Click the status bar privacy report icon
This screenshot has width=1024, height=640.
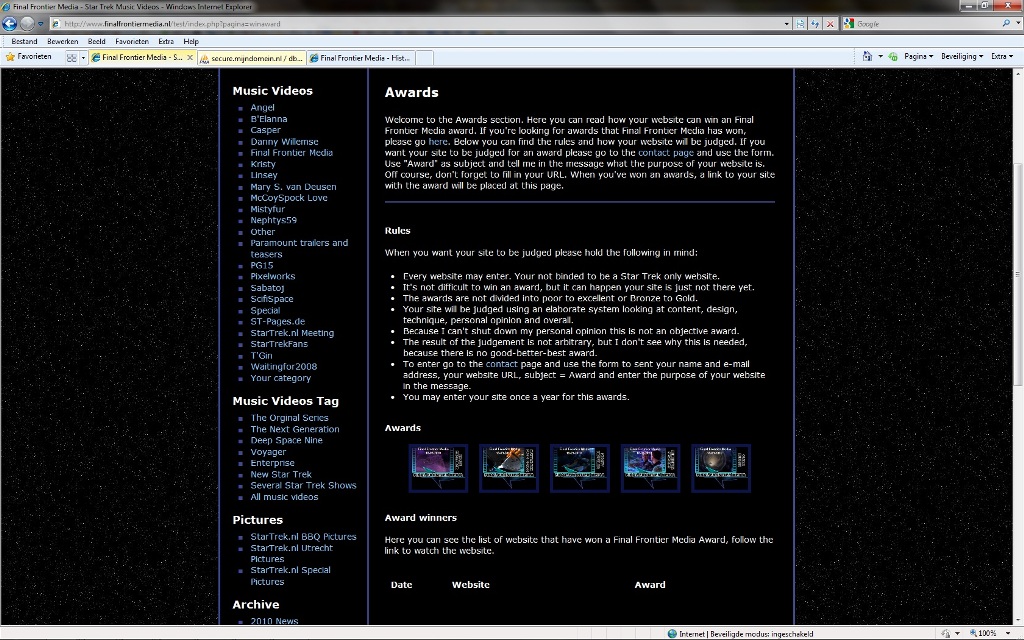tap(946, 633)
